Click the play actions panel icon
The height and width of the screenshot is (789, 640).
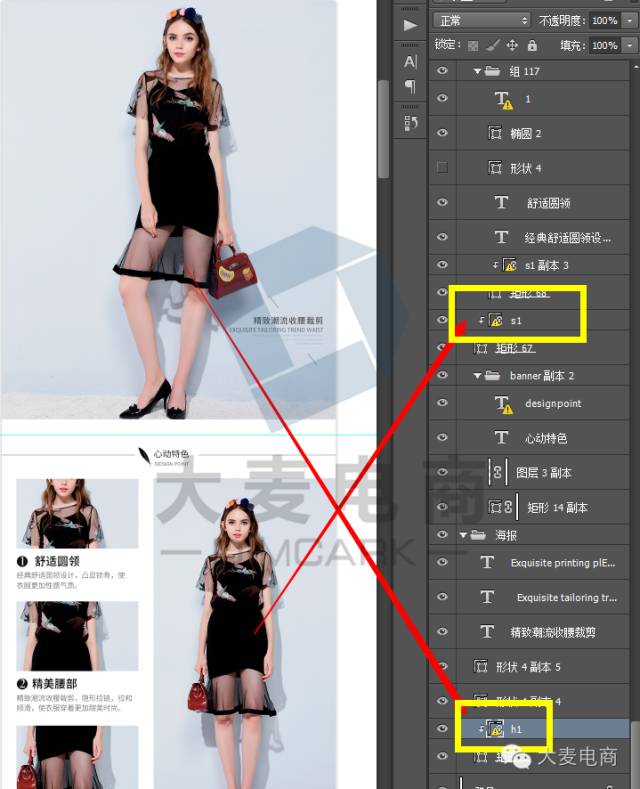pyautogui.click(x=410, y=25)
